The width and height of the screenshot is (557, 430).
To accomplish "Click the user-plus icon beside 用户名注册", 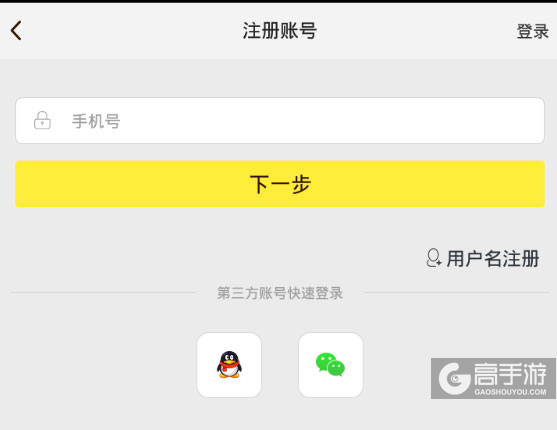I will tap(434, 258).
